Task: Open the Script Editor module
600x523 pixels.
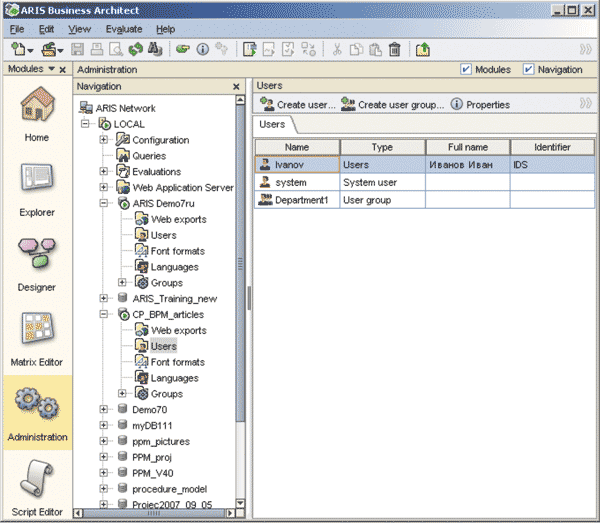Action: (x=37, y=488)
